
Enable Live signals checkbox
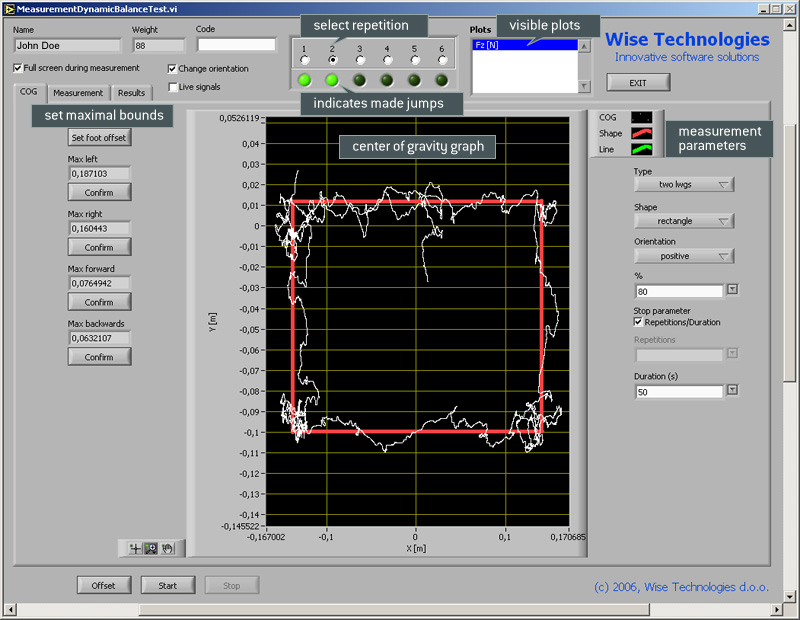coord(173,87)
